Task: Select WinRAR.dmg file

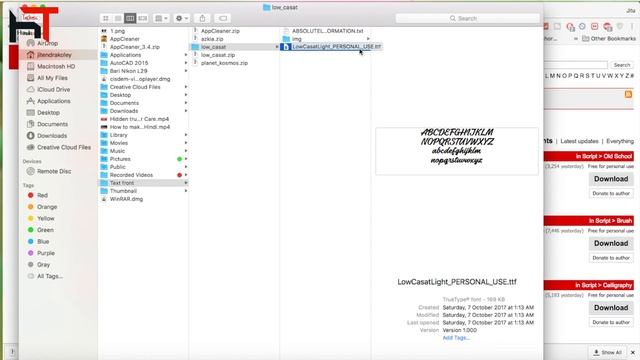Action: pyautogui.click(x=126, y=199)
